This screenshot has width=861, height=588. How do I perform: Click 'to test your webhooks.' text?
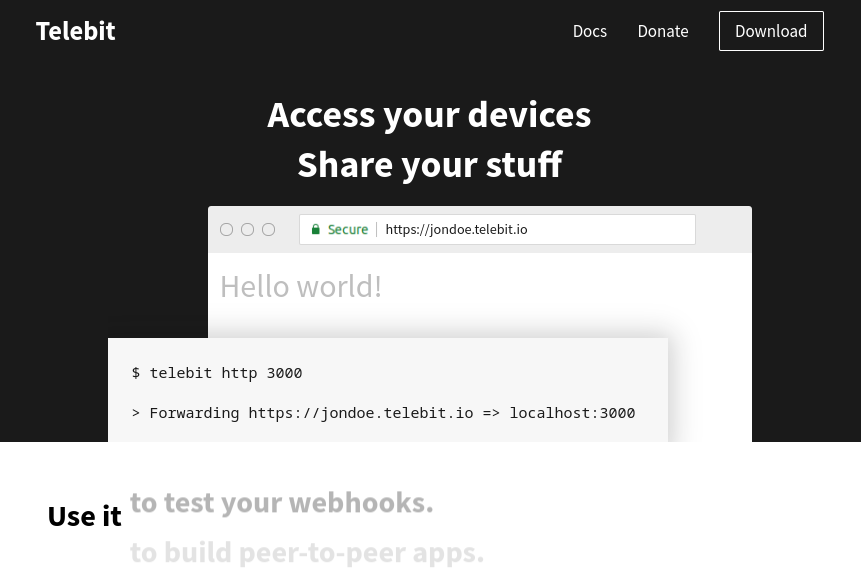pyautogui.click(x=282, y=503)
